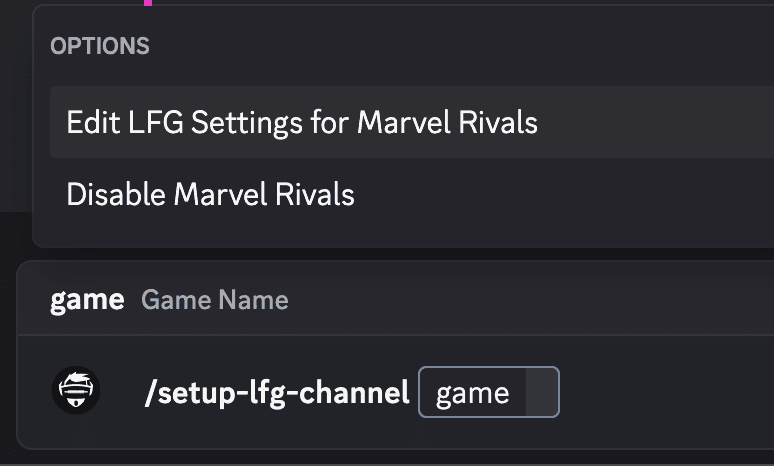Viewport: 774px width, 466px height.
Task: Open the bot profile from the helmet avatar
Action: click(x=76, y=392)
